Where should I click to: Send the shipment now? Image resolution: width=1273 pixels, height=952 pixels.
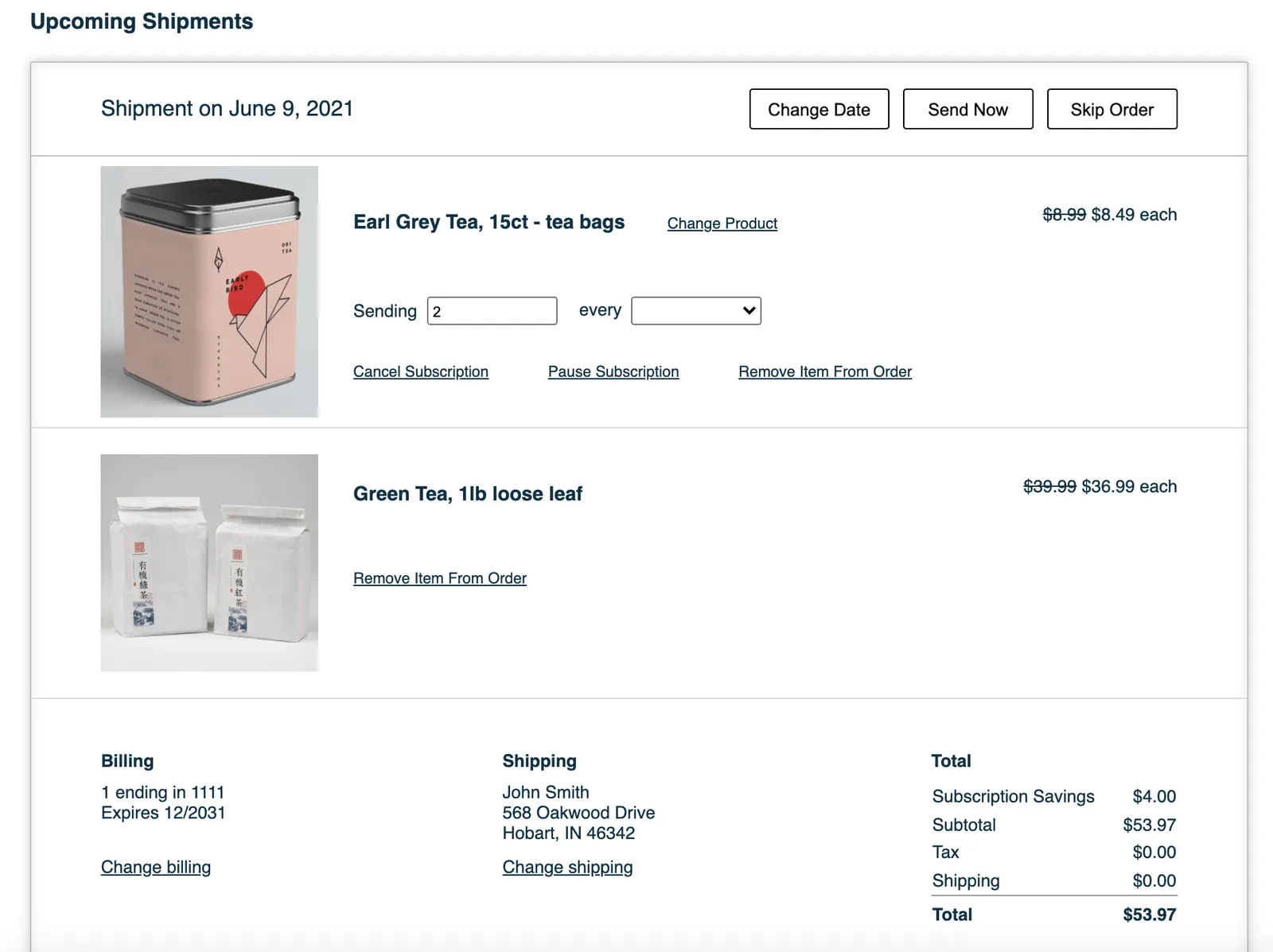click(967, 109)
